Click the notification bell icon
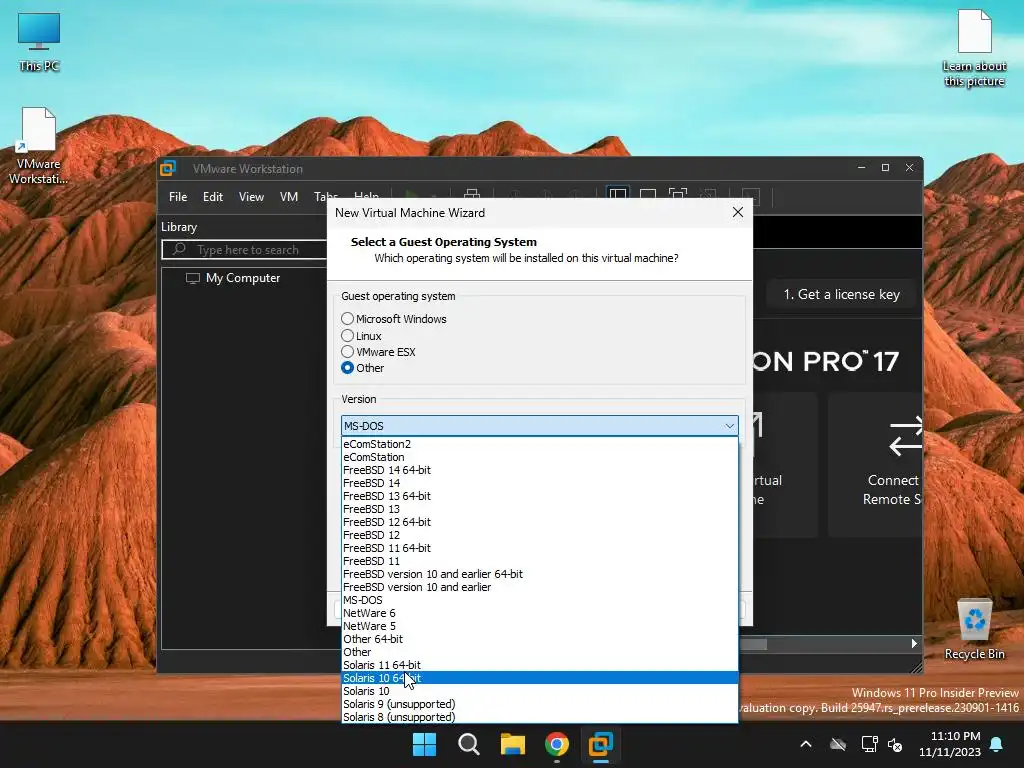The height and width of the screenshot is (768, 1024). click(997, 744)
